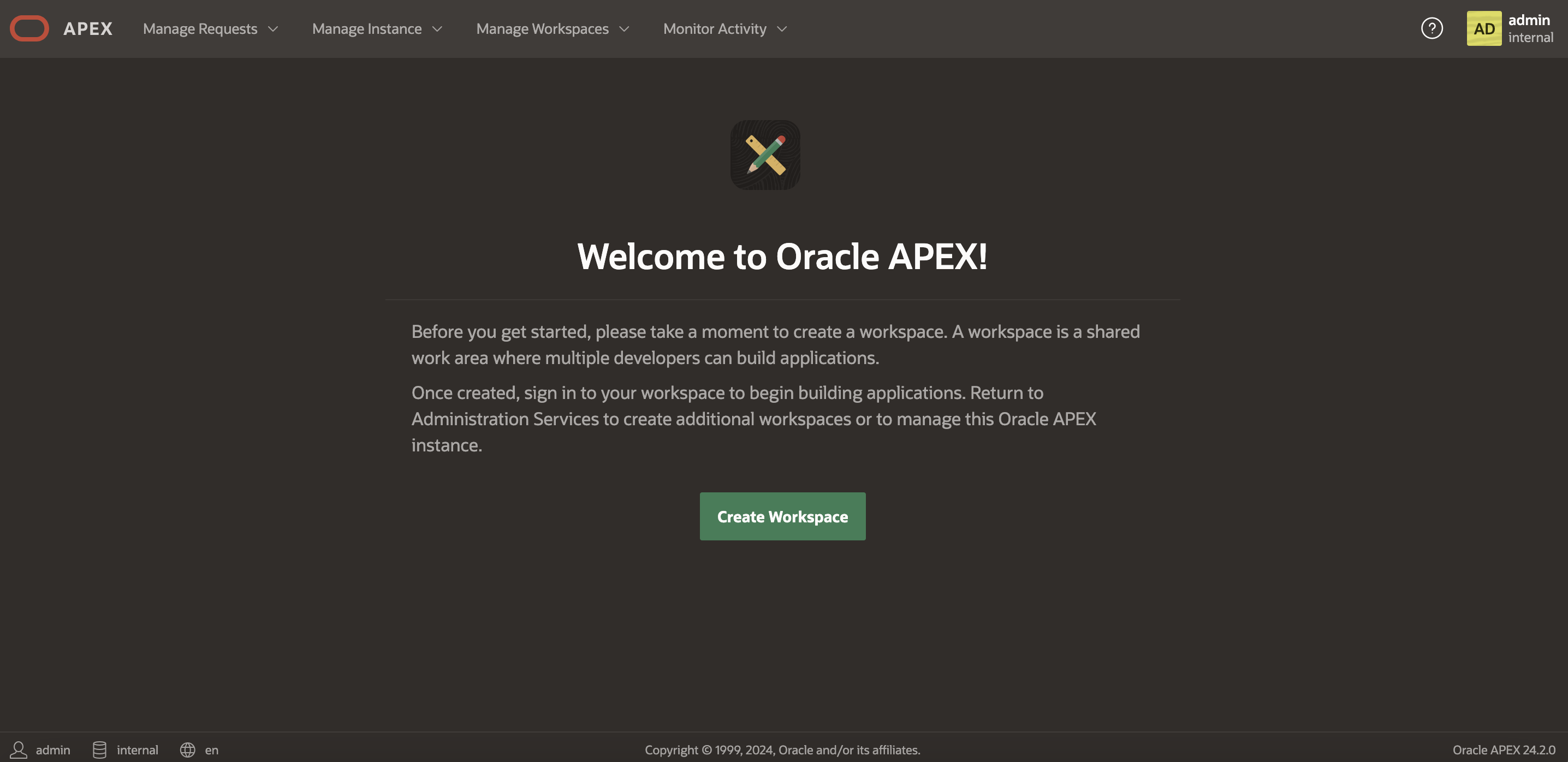Click the Oracle red oval logo
1568x762 pixels.
[29, 28]
